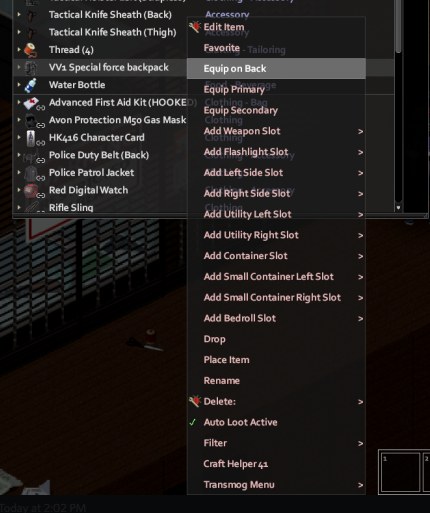Click the Red Digital Watch icon
This screenshot has width=430, height=513.
pyautogui.click(x=31, y=191)
